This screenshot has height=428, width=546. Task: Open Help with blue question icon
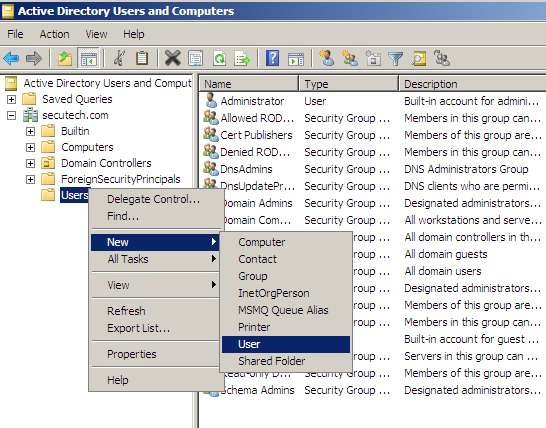pyautogui.click(x=272, y=58)
